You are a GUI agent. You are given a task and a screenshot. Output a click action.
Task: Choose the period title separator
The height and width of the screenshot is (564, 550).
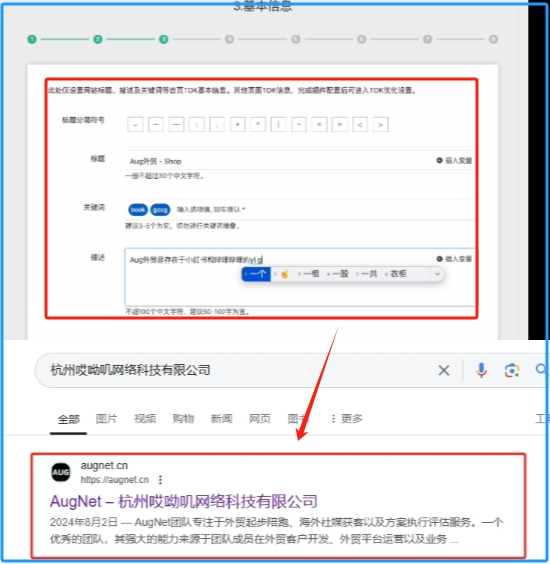[x=217, y=124]
